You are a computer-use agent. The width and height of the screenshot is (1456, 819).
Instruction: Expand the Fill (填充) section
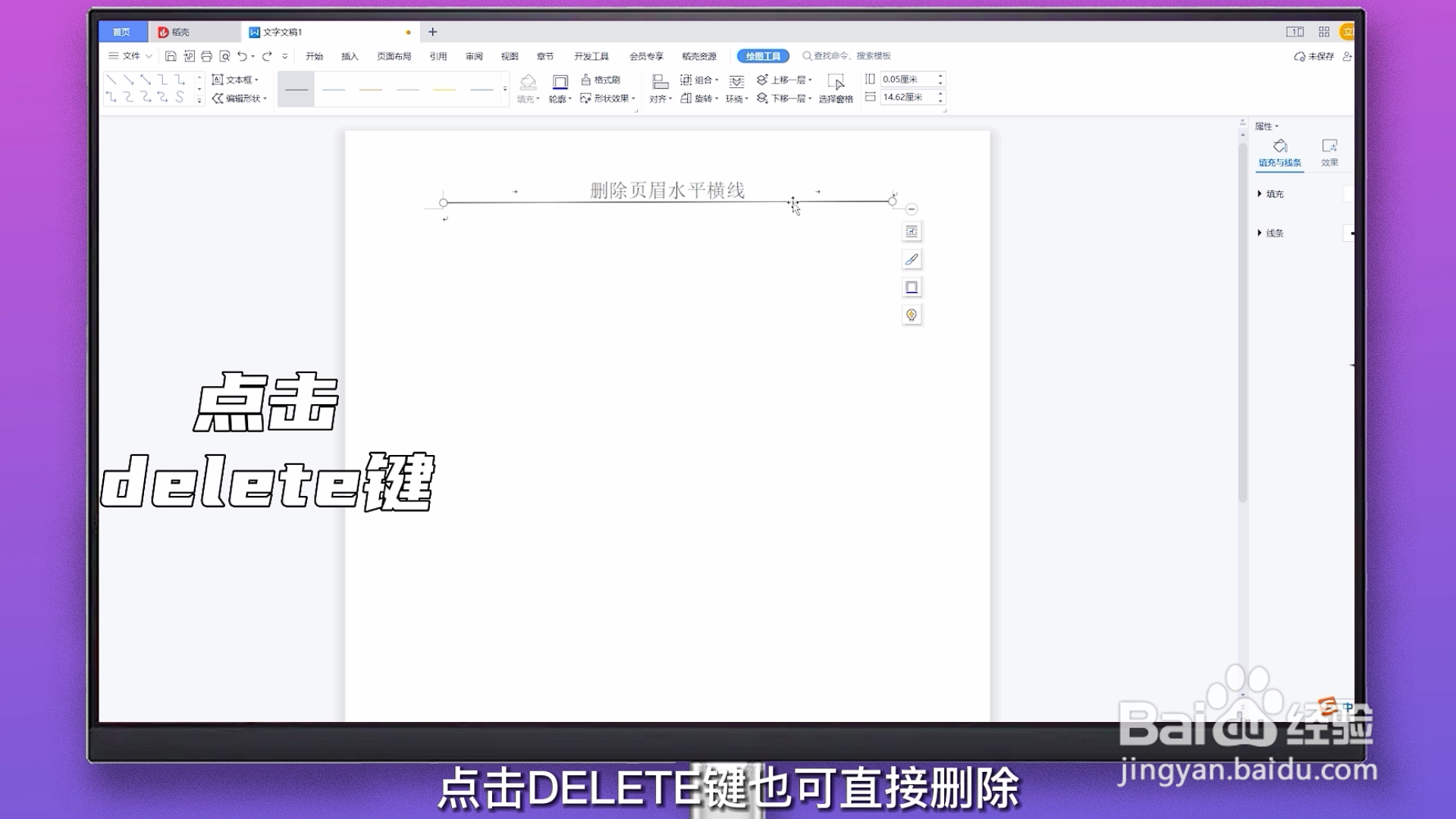(1270, 194)
